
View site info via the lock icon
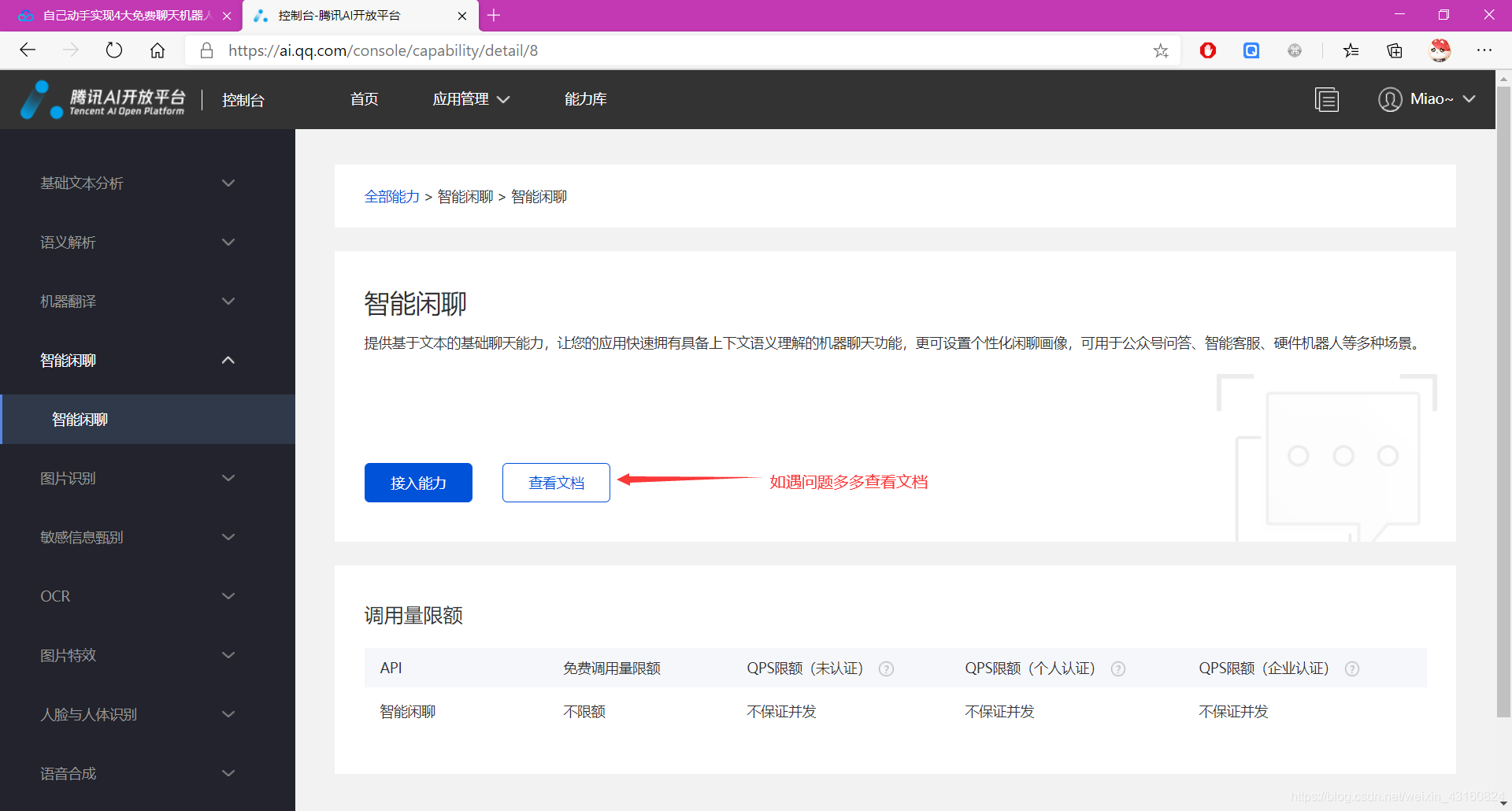click(x=206, y=50)
